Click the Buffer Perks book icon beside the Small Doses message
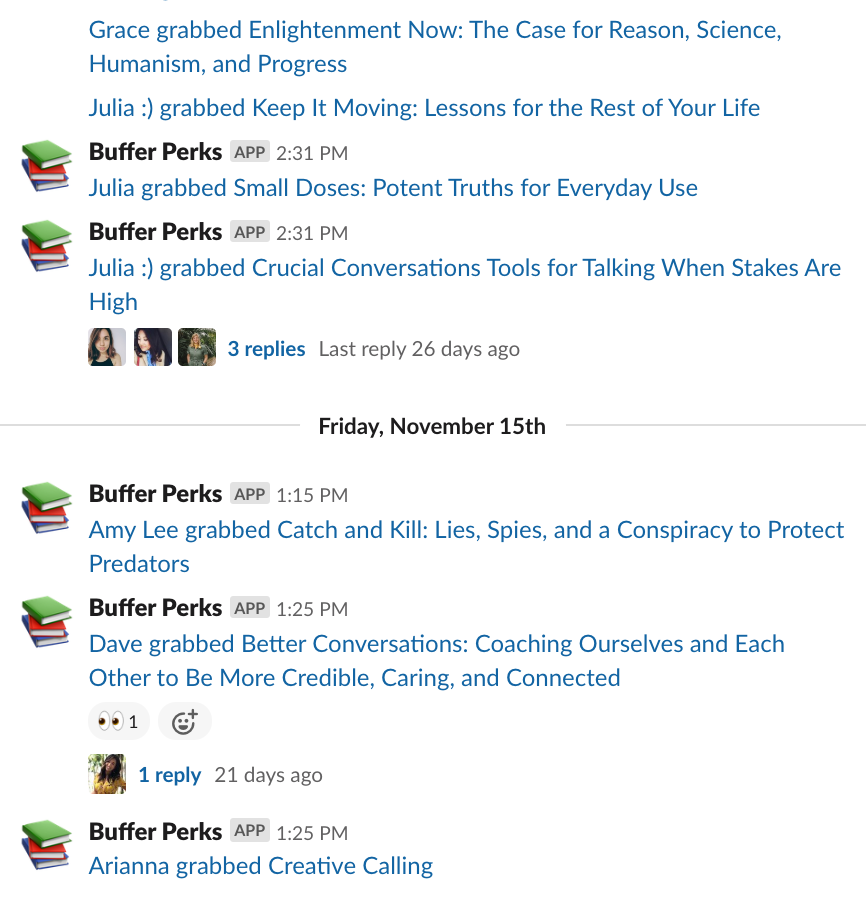866x898 pixels. tap(45, 163)
